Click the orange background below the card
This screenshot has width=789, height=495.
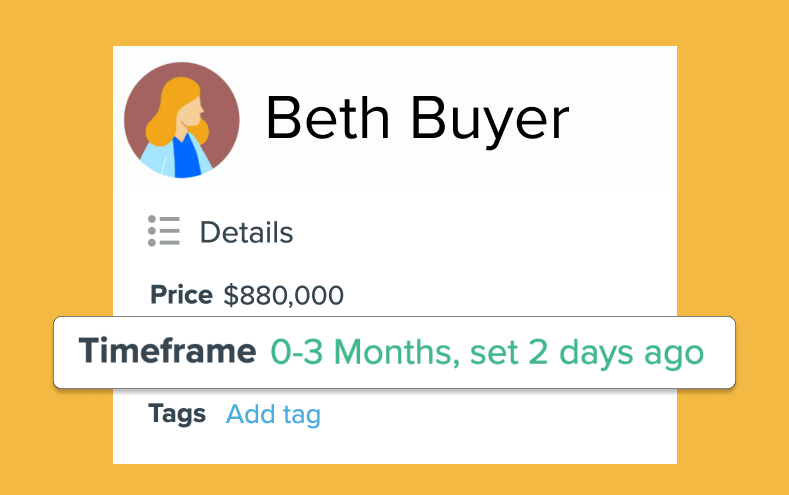(x=400, y=480)
